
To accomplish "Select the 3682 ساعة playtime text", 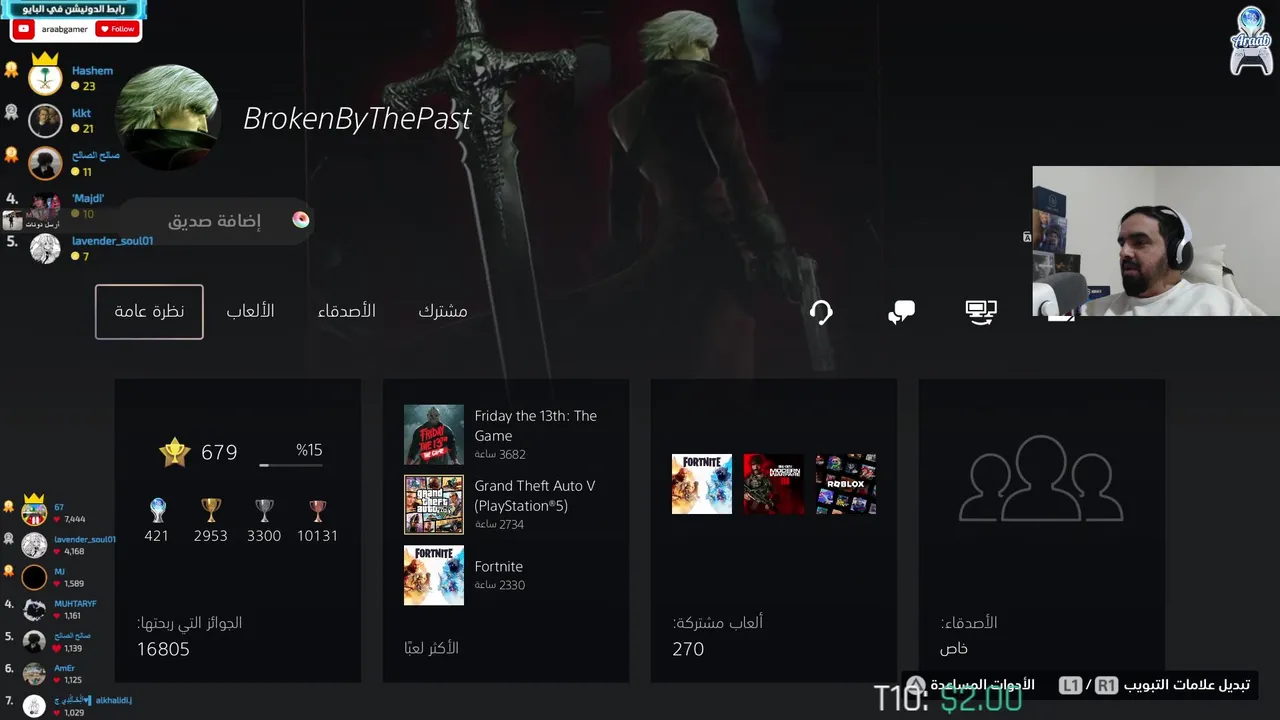I will point(500,455).
